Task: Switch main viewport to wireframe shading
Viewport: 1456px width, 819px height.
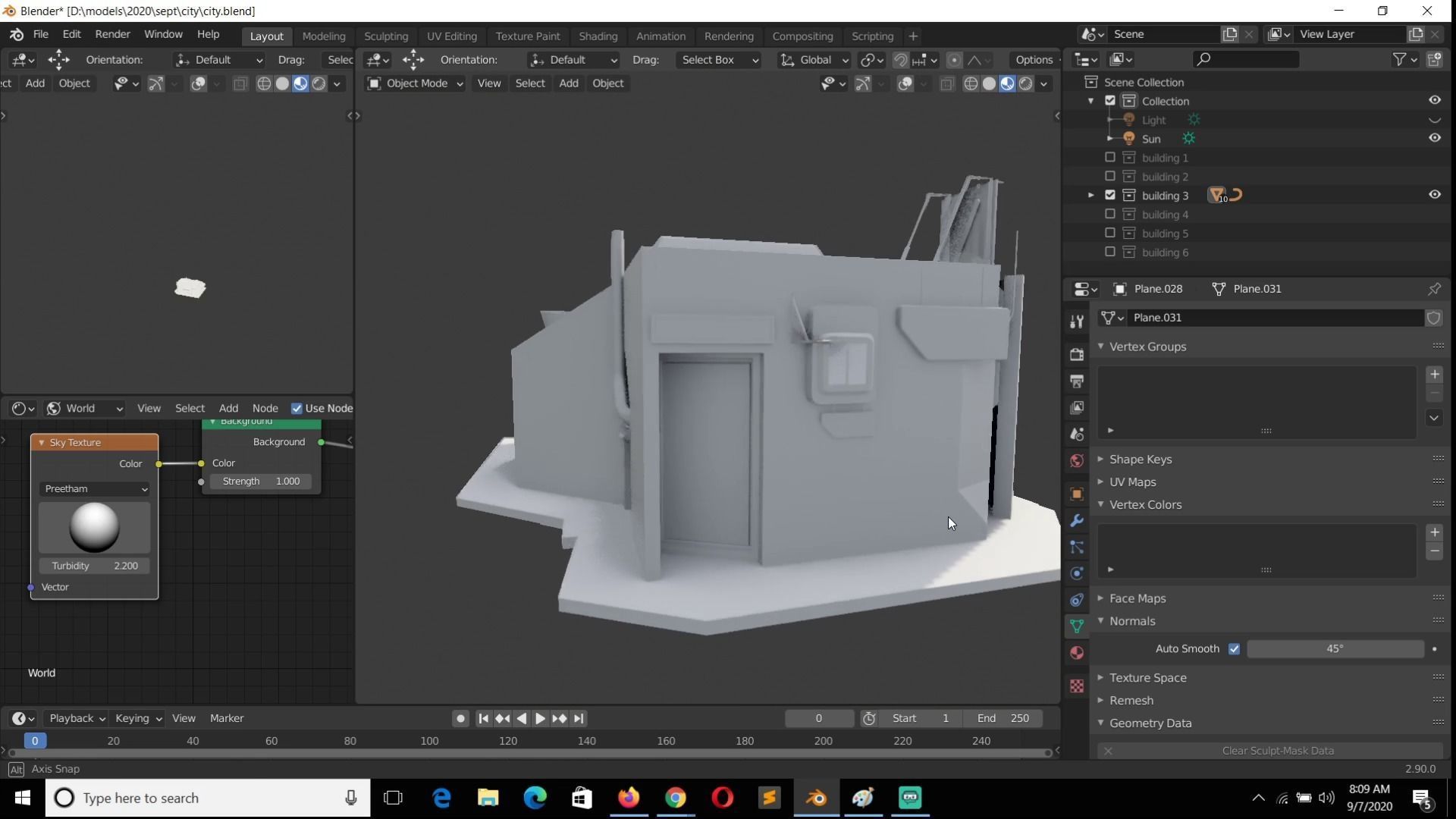Action: point(971,84)
